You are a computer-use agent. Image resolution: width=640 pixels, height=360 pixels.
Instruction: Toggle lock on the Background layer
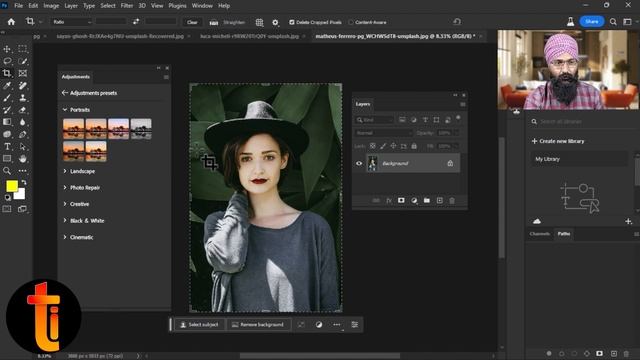(x=450, y=163)
